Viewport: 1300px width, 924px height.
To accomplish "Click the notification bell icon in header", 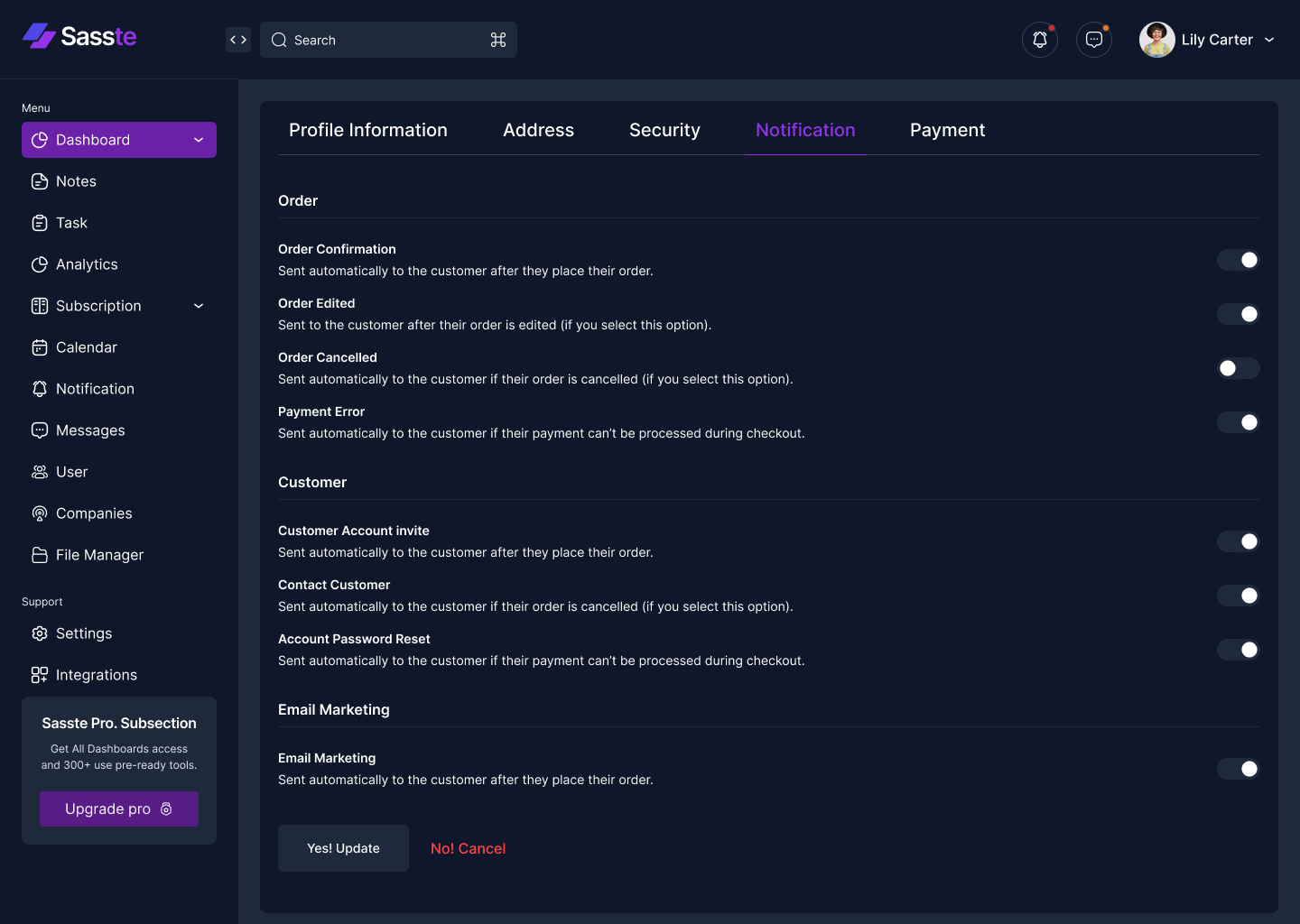I will pos(1040,40).
